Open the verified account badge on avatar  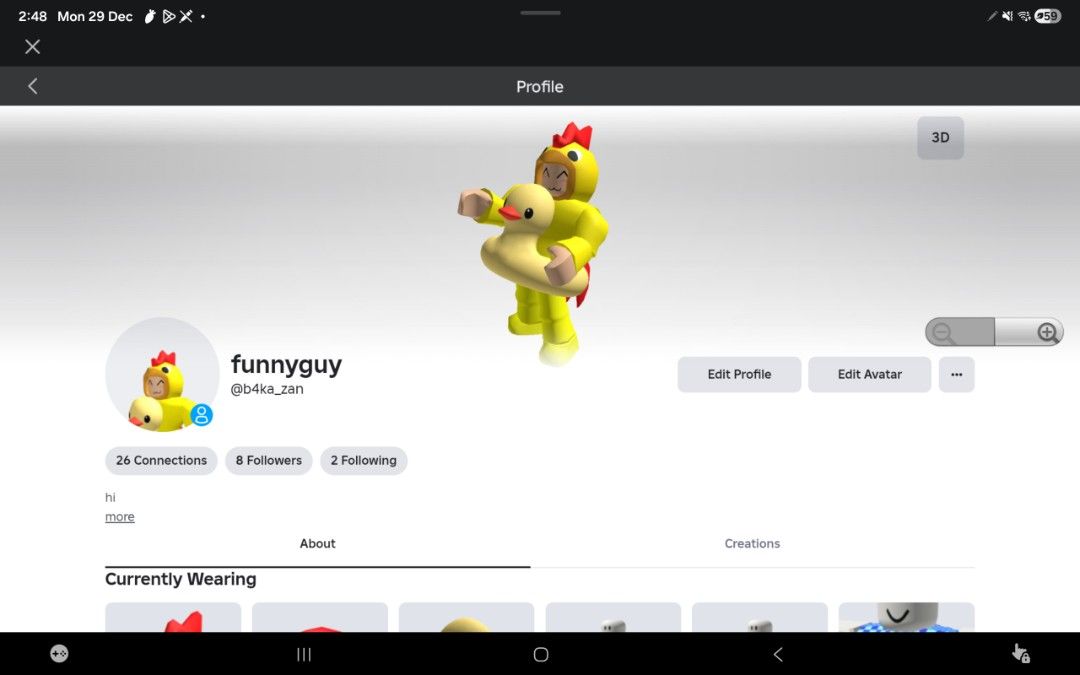click(x=200, y=416)
